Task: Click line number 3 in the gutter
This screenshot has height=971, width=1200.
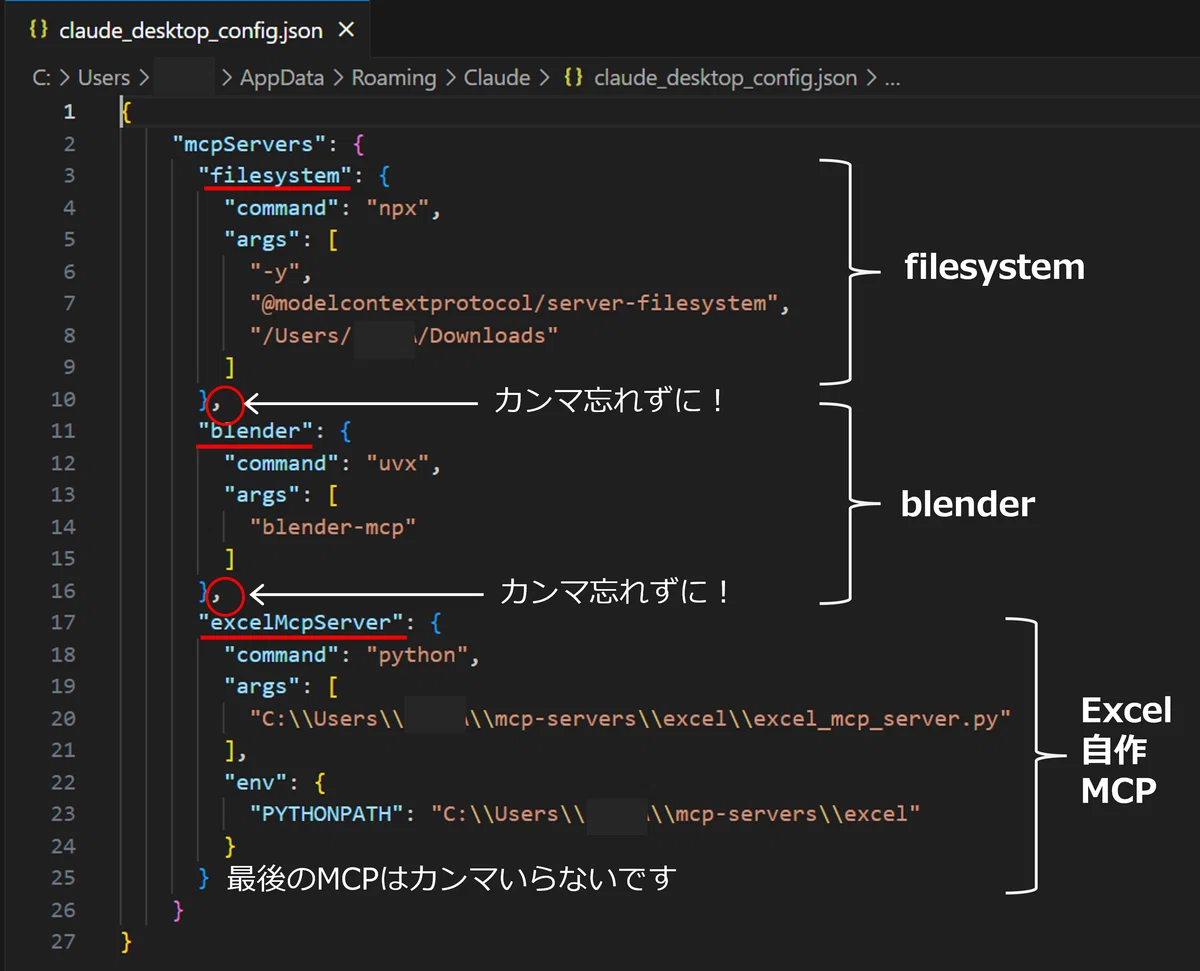Action: [x=69, y=176]
